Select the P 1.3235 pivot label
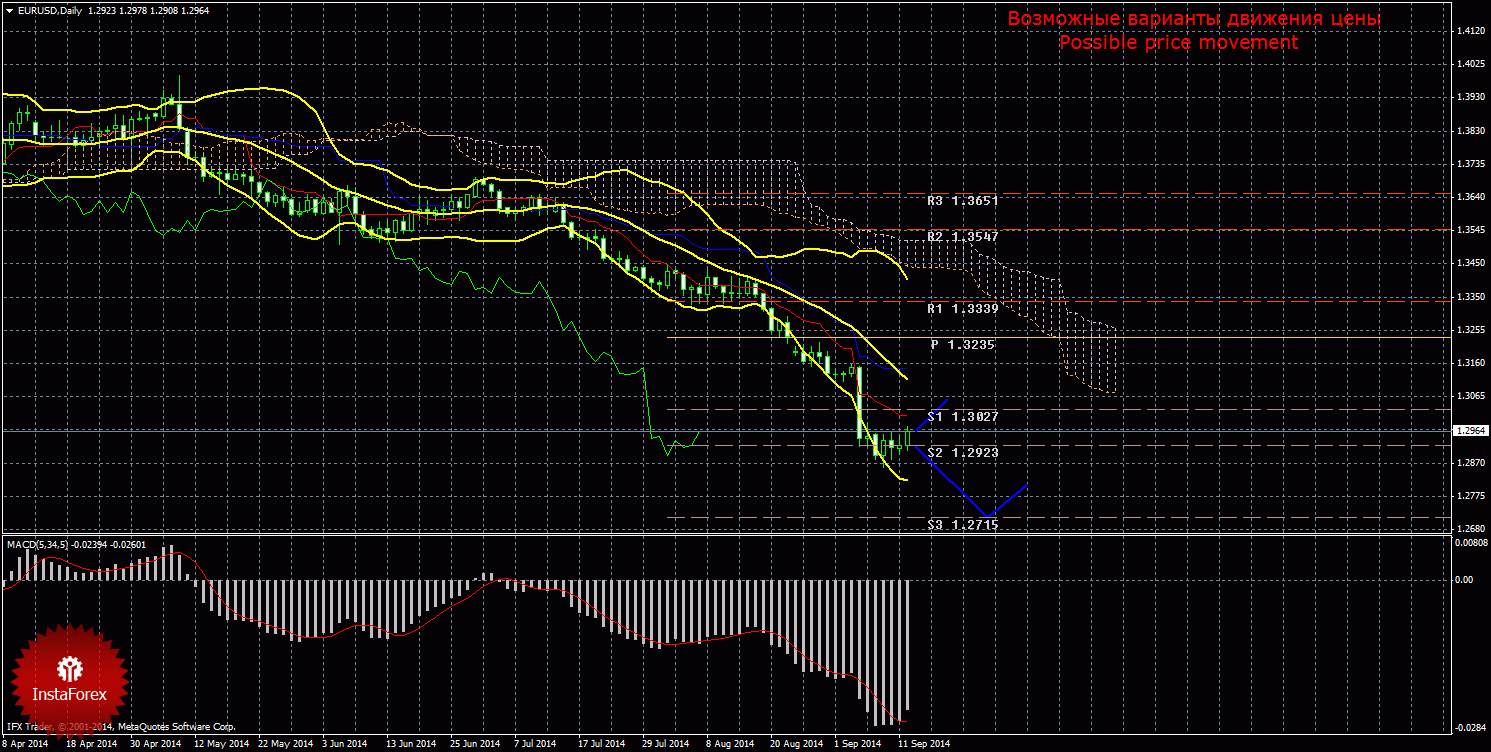1491x752 pixels. pyautogui.click(x=963, y=344)
